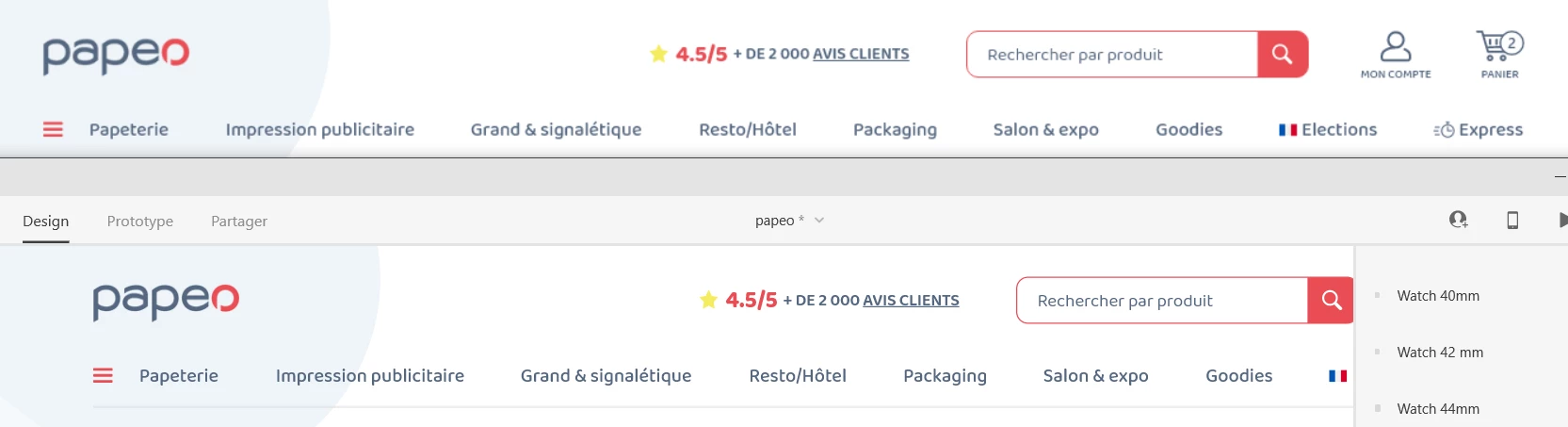Click the yellow rating star in the top header
Image resolution: width=1568 pixels, height=427 pixels.
click(x=658, y=54)
